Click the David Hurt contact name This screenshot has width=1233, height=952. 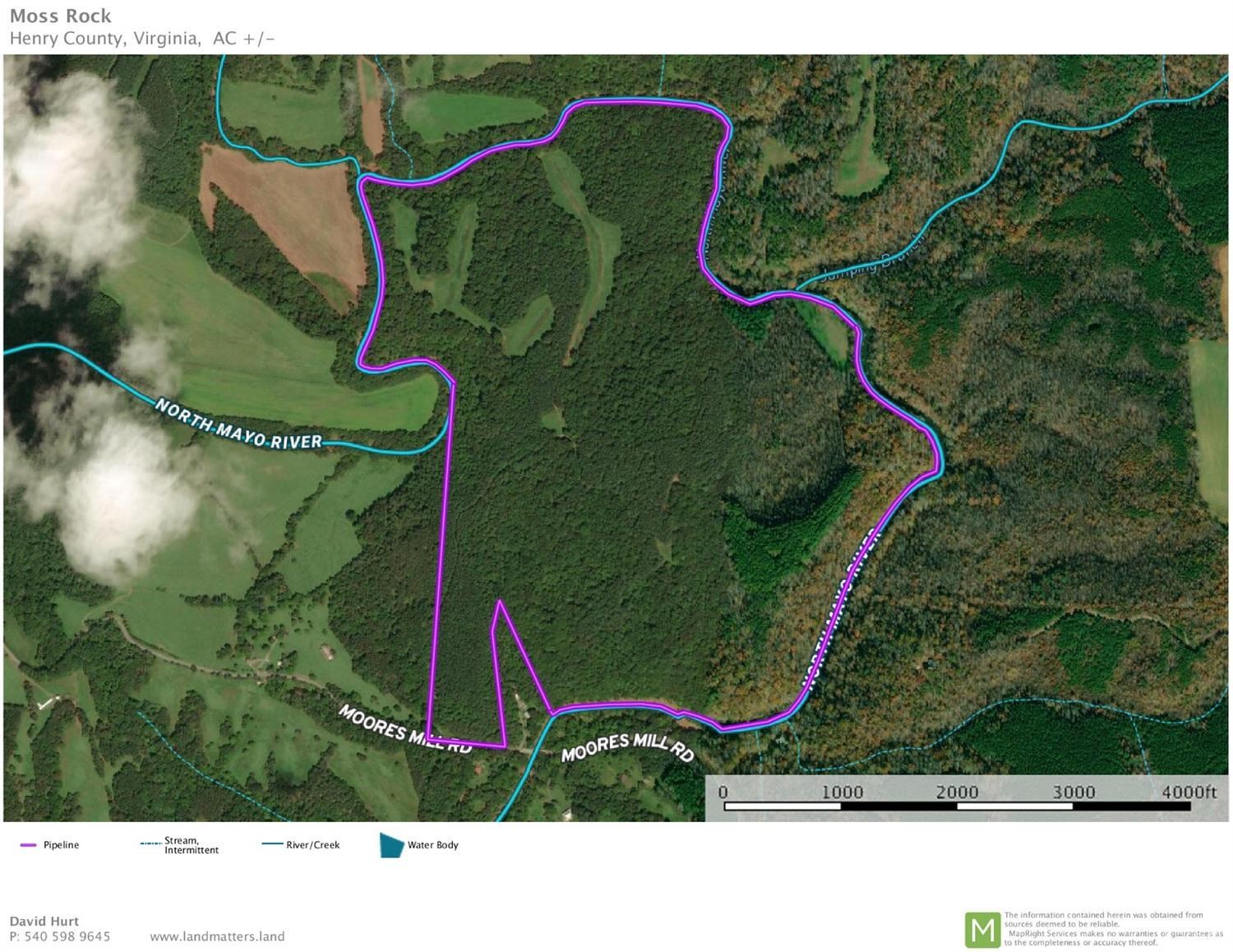[44, 922]
